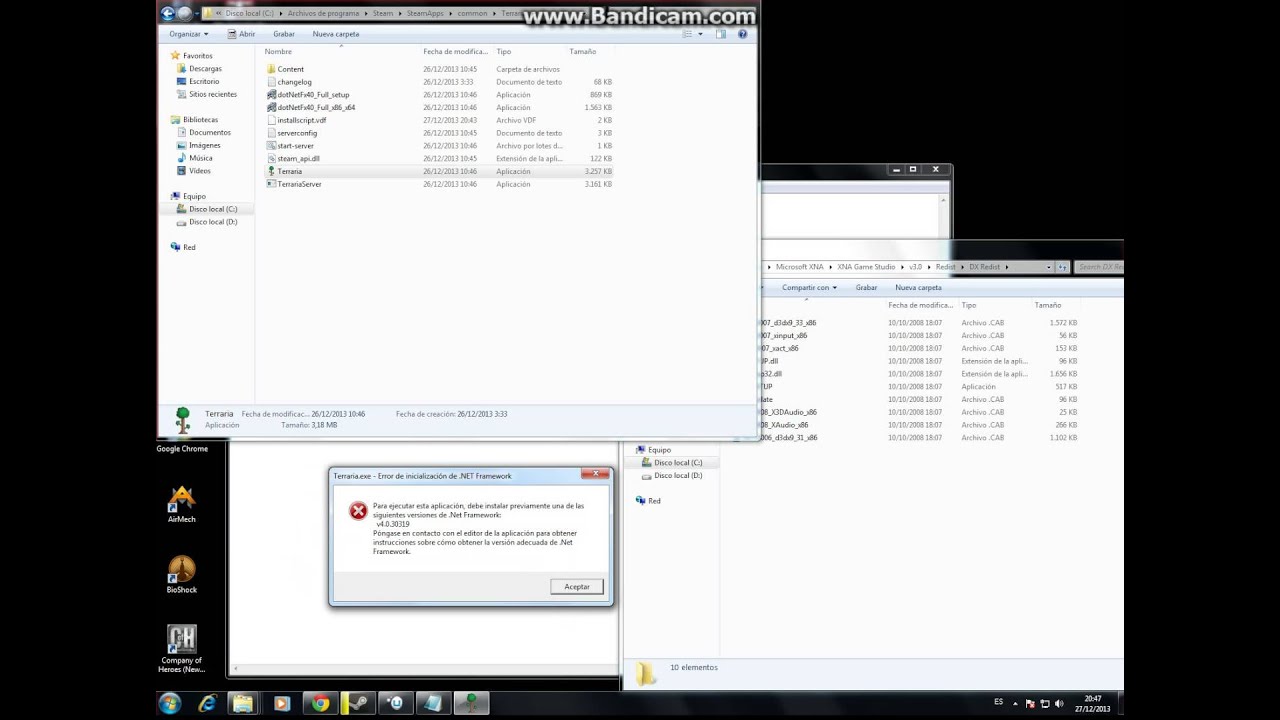1280x720 pixels.
Task: Switch to Terraria taskbar button
Action: tap(471, 704)
